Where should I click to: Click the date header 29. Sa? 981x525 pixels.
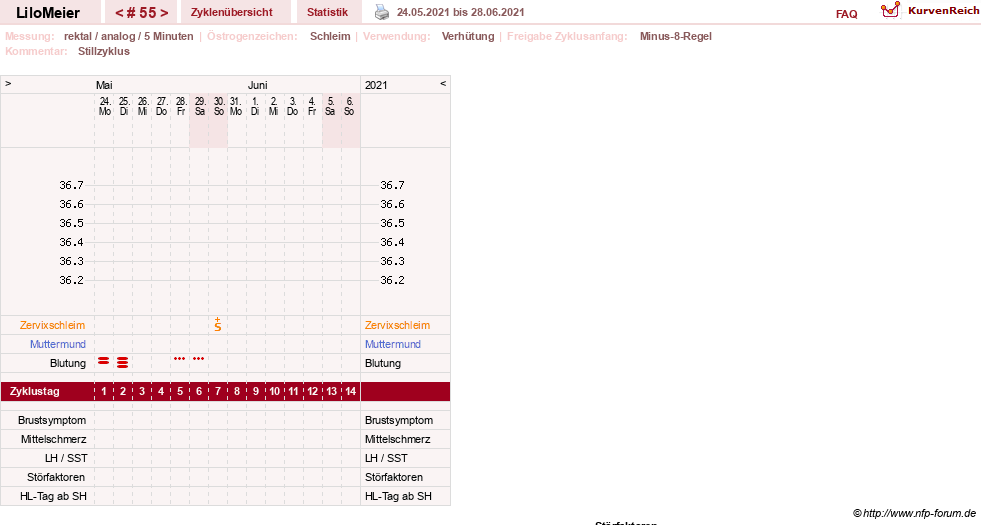click(200, 106)
